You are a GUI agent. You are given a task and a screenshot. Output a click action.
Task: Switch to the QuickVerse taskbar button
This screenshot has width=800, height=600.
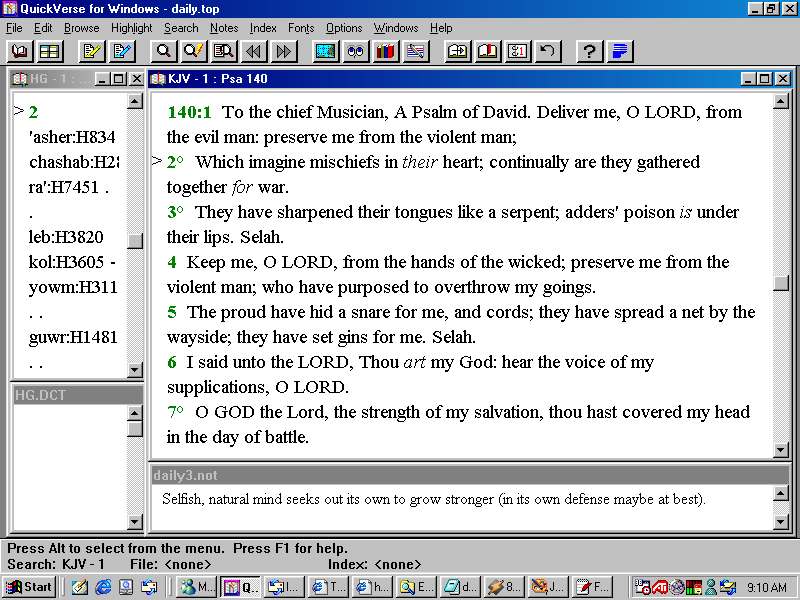(241, 587)
